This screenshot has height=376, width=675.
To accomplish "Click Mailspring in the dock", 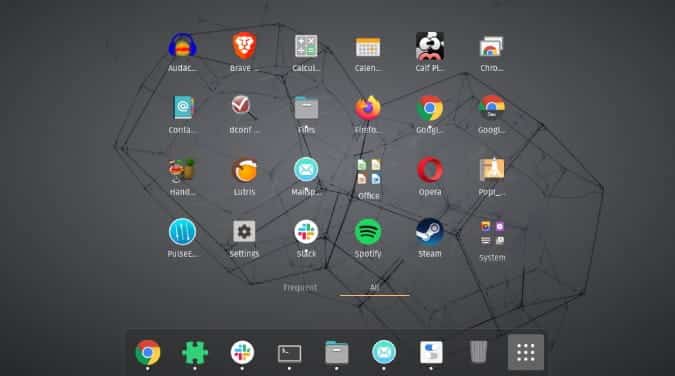I will [384, 352].
